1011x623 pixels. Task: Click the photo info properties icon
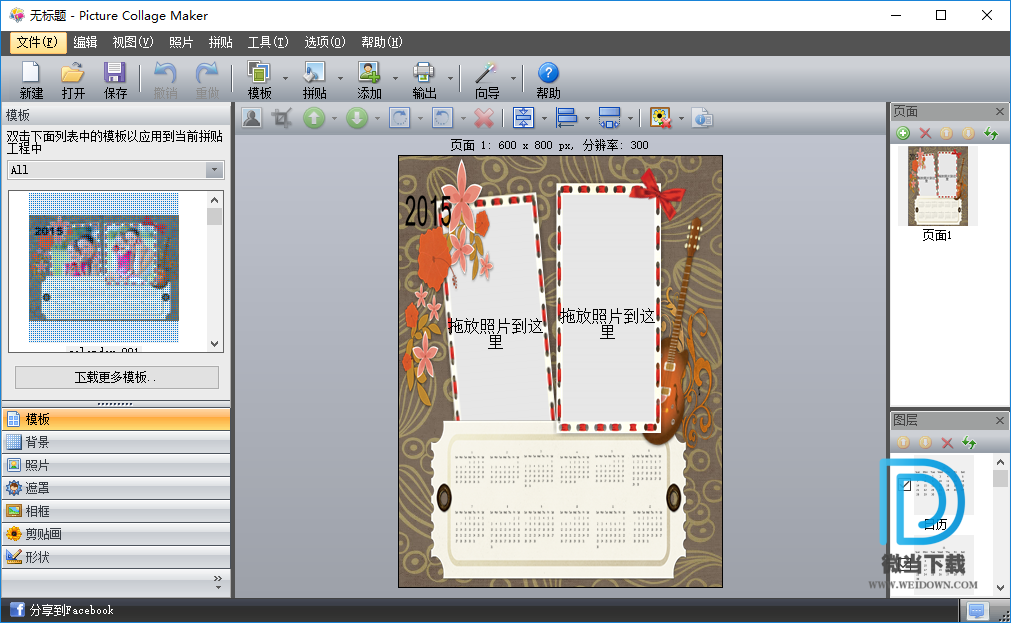[702, 118]
